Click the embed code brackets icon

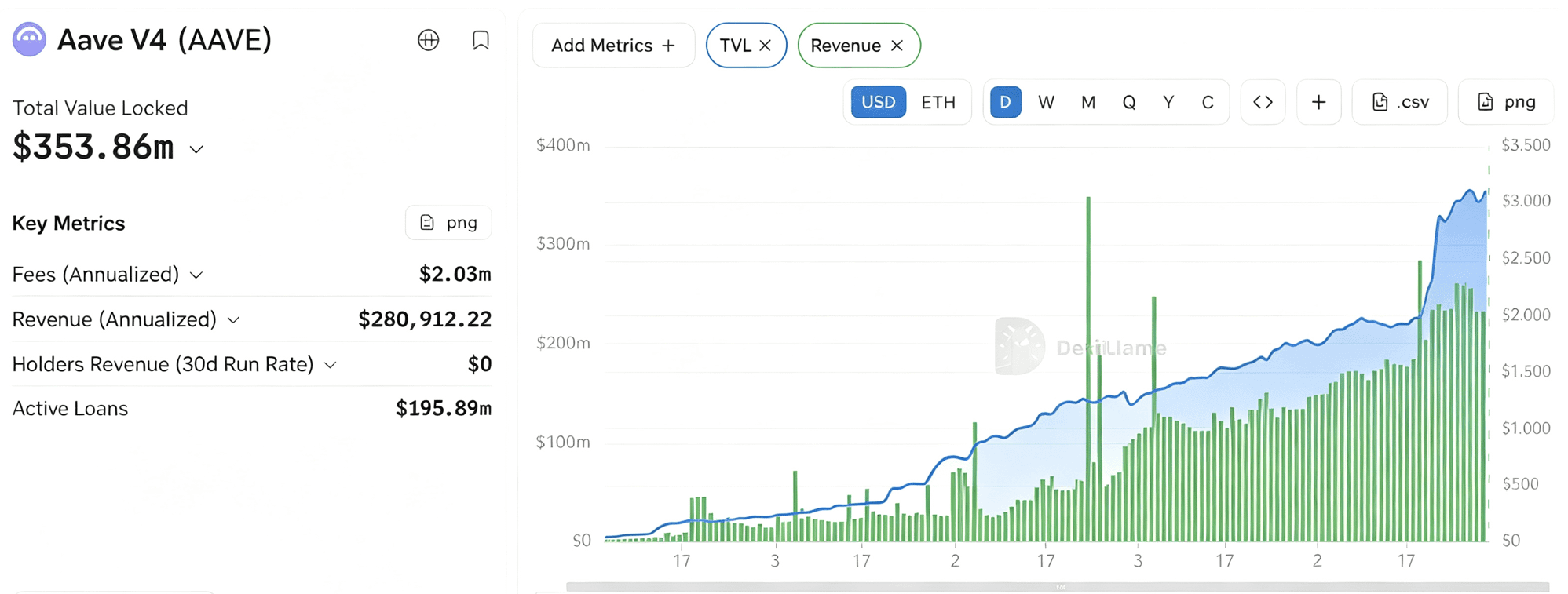click(x=1263, y=102)
